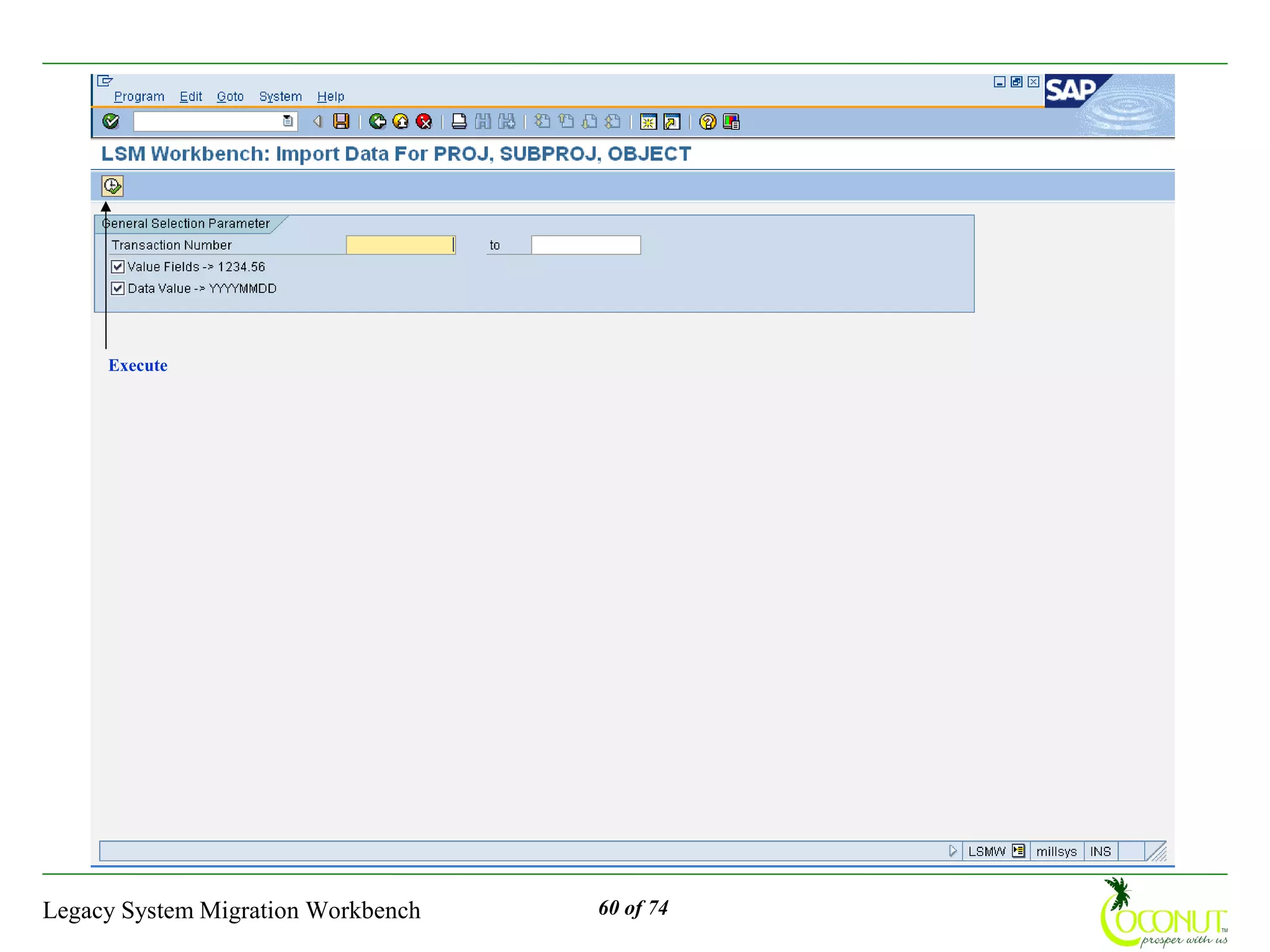Click the Transaction Number to field

pyautogui.click(x=586, y=245)
